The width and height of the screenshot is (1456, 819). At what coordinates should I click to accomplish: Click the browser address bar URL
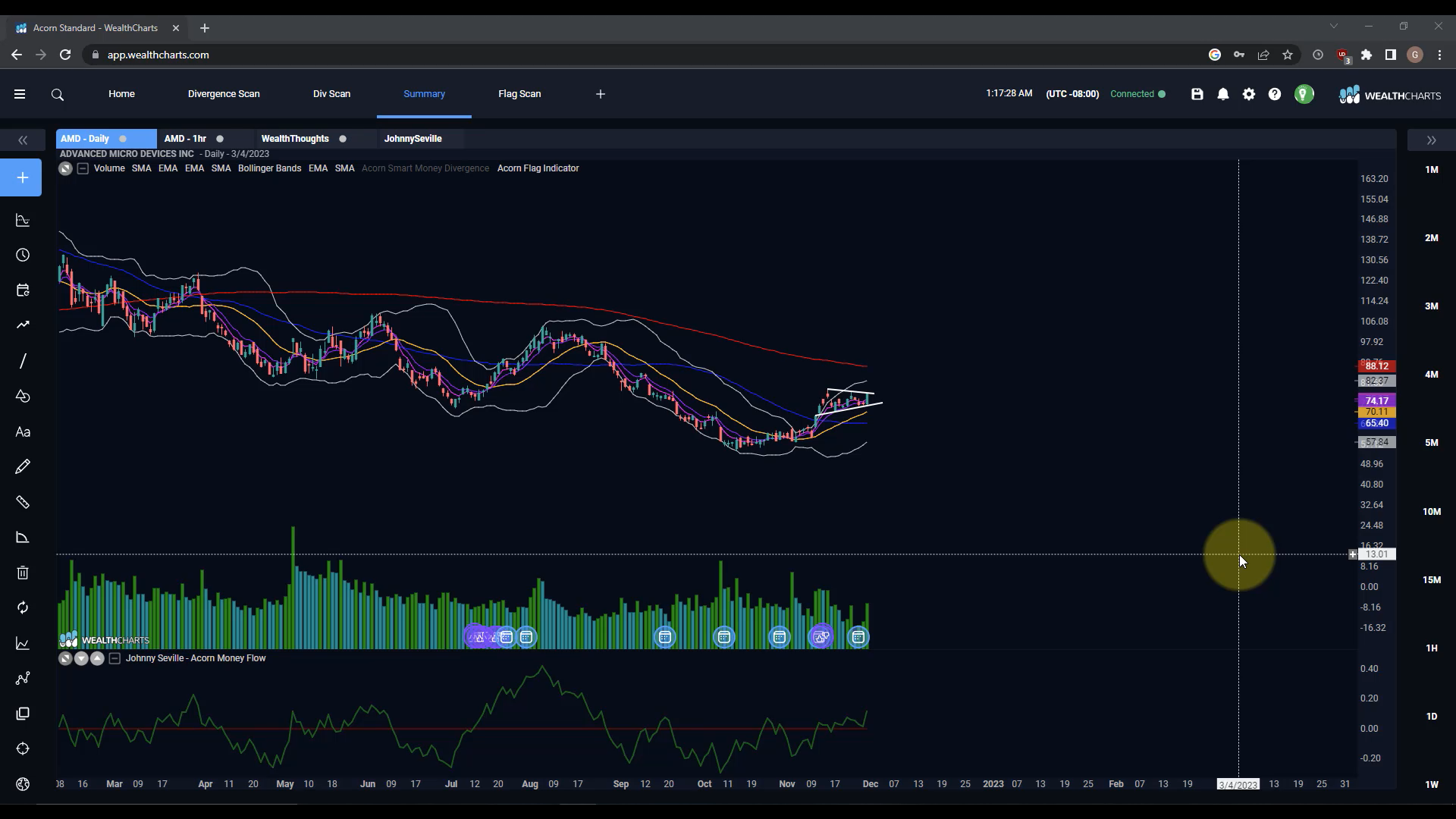pyautogui.click(x=158, y=55)
